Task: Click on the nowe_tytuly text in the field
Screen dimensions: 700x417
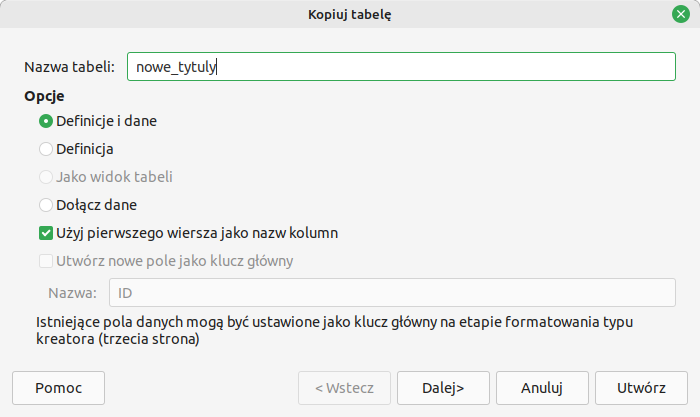Action: click(176, 67)
